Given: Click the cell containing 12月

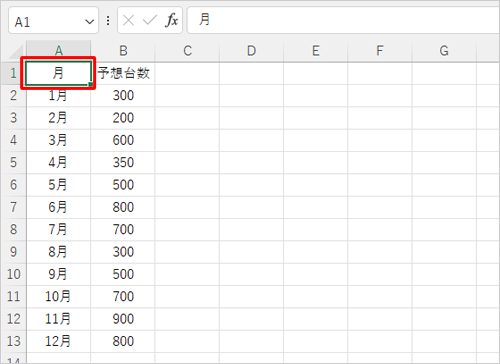Looking at the screenshot, I should pyautogui.click(x=58, y=341).
